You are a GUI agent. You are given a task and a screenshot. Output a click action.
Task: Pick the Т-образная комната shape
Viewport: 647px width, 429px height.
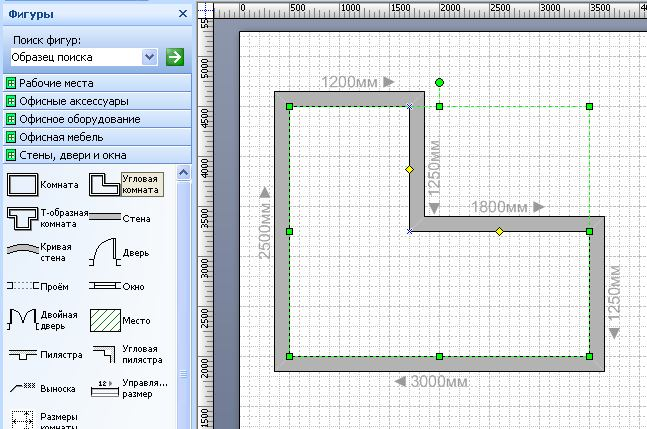47,218
